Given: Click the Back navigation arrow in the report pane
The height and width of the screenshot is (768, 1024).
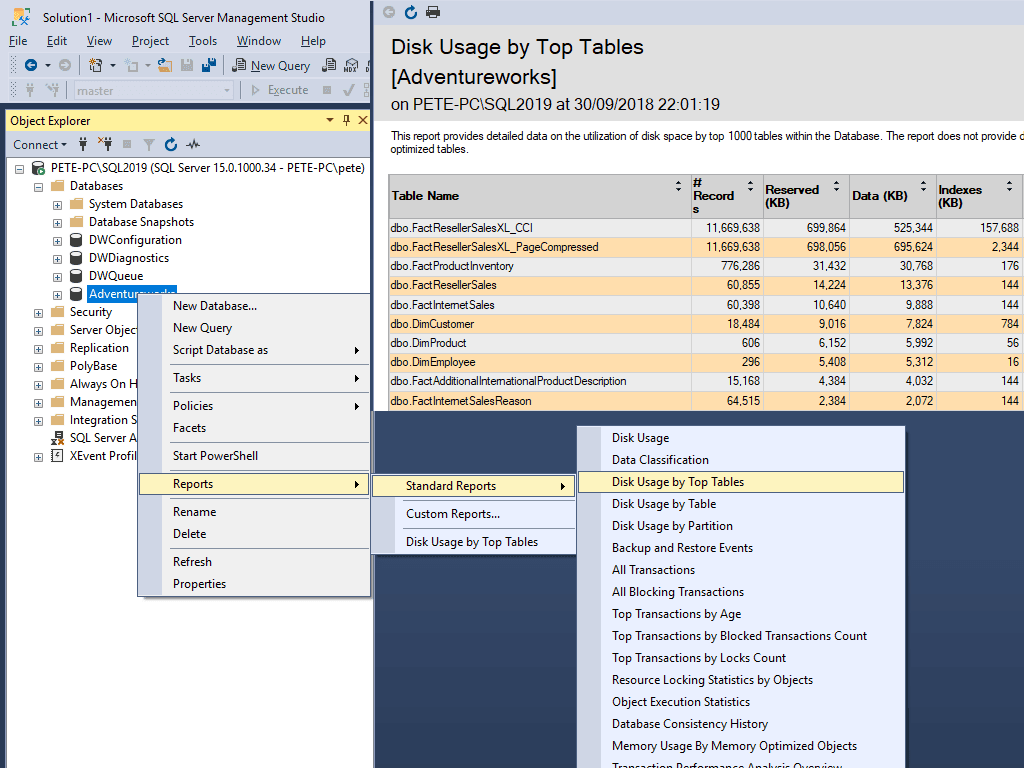Looking at the screenshot, I should point(389,12).
